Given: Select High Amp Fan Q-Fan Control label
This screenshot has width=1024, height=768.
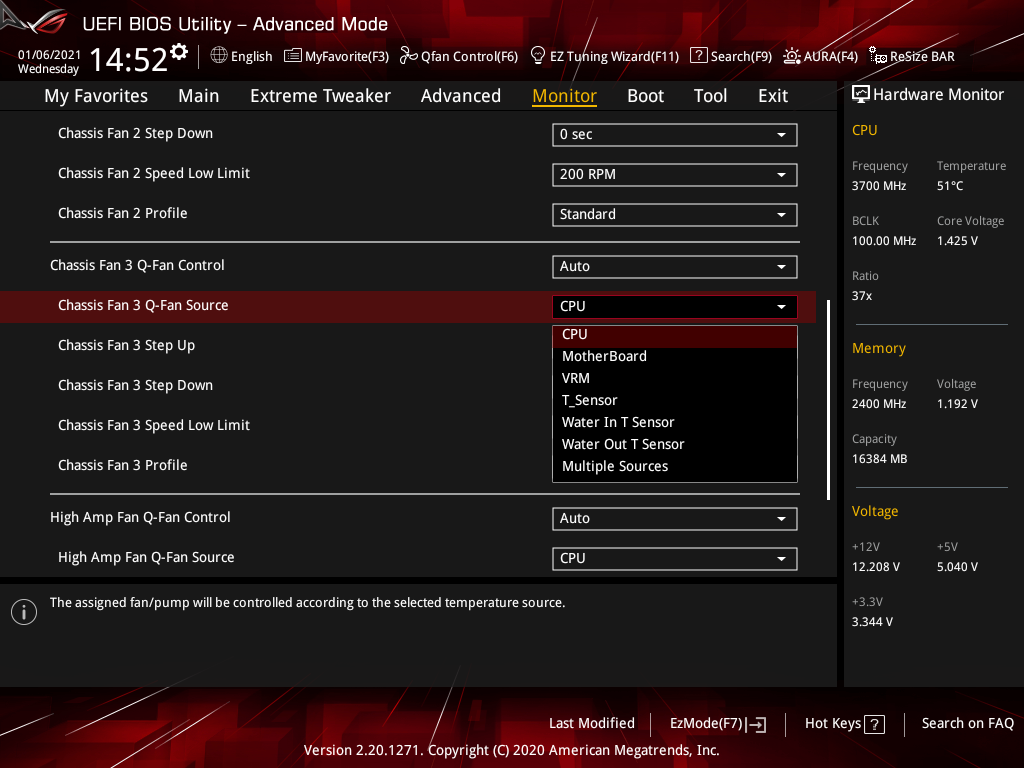Looking at the screenshot, I should coord(140,517).
